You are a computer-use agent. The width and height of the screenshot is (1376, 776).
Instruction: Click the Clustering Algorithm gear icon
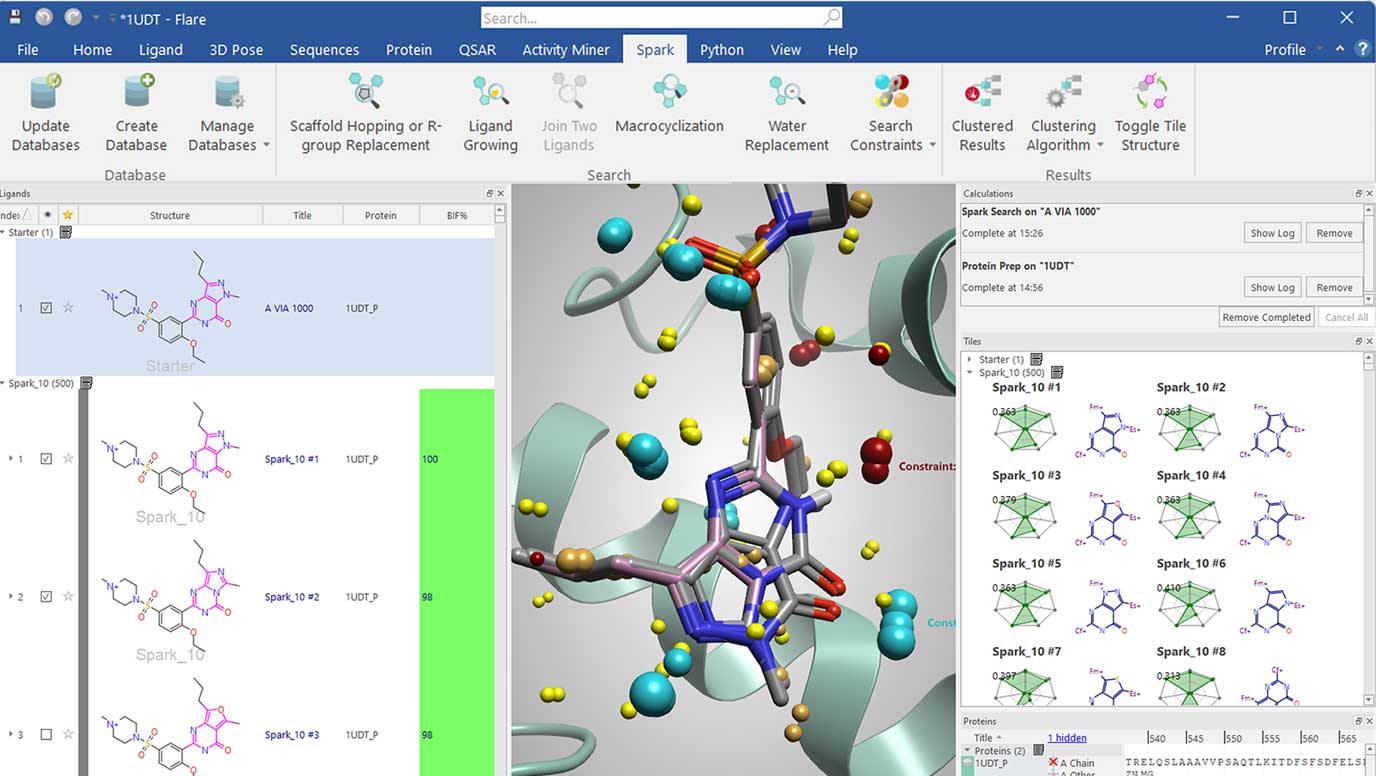(x=1064, y=92)
